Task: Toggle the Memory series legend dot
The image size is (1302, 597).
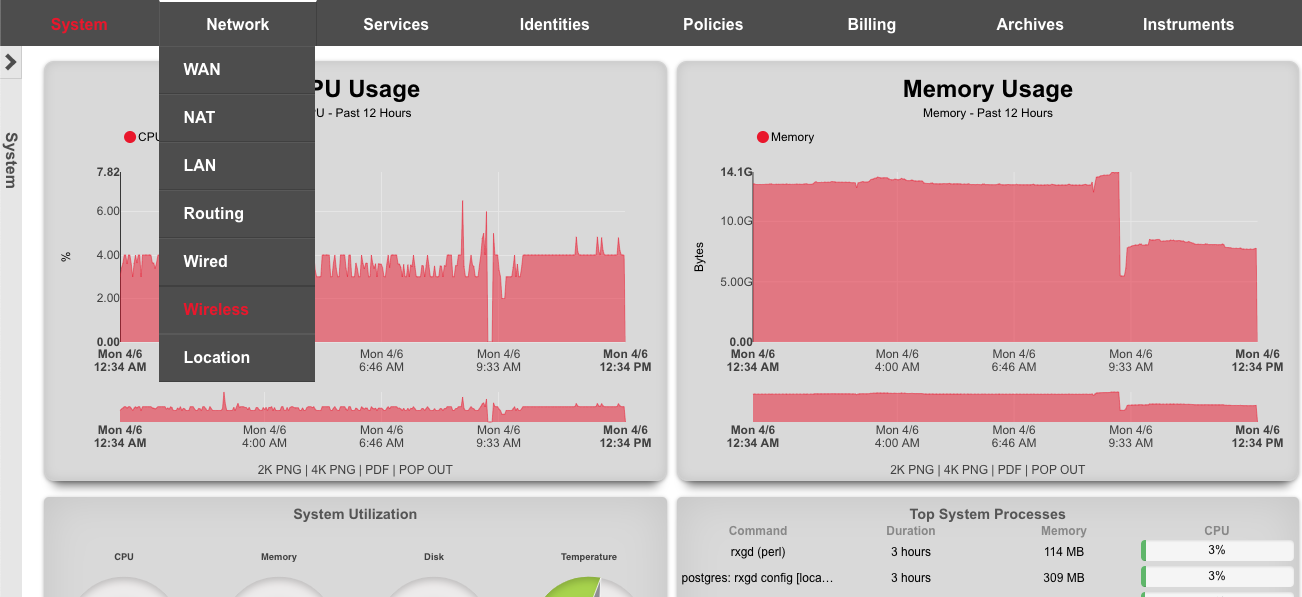Action: (763, 137)
